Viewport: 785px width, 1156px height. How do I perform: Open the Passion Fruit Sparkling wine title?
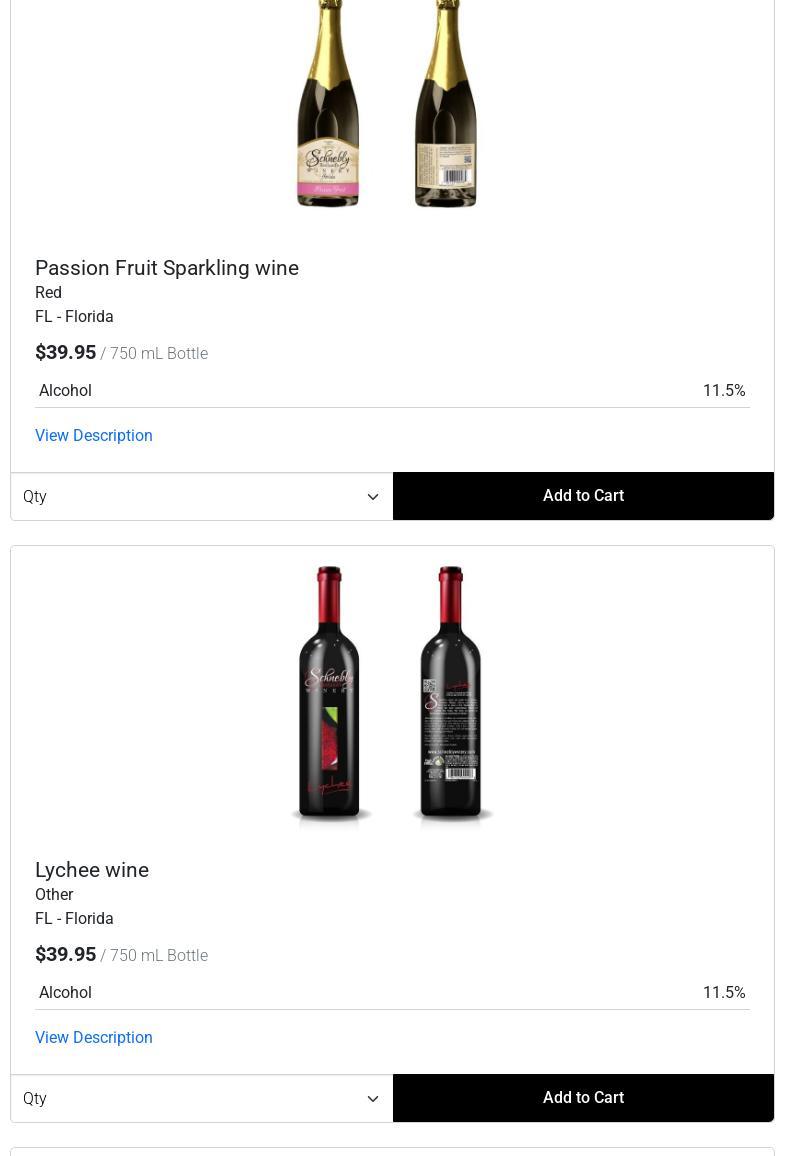pyautogui.click(x=167, y=268)
